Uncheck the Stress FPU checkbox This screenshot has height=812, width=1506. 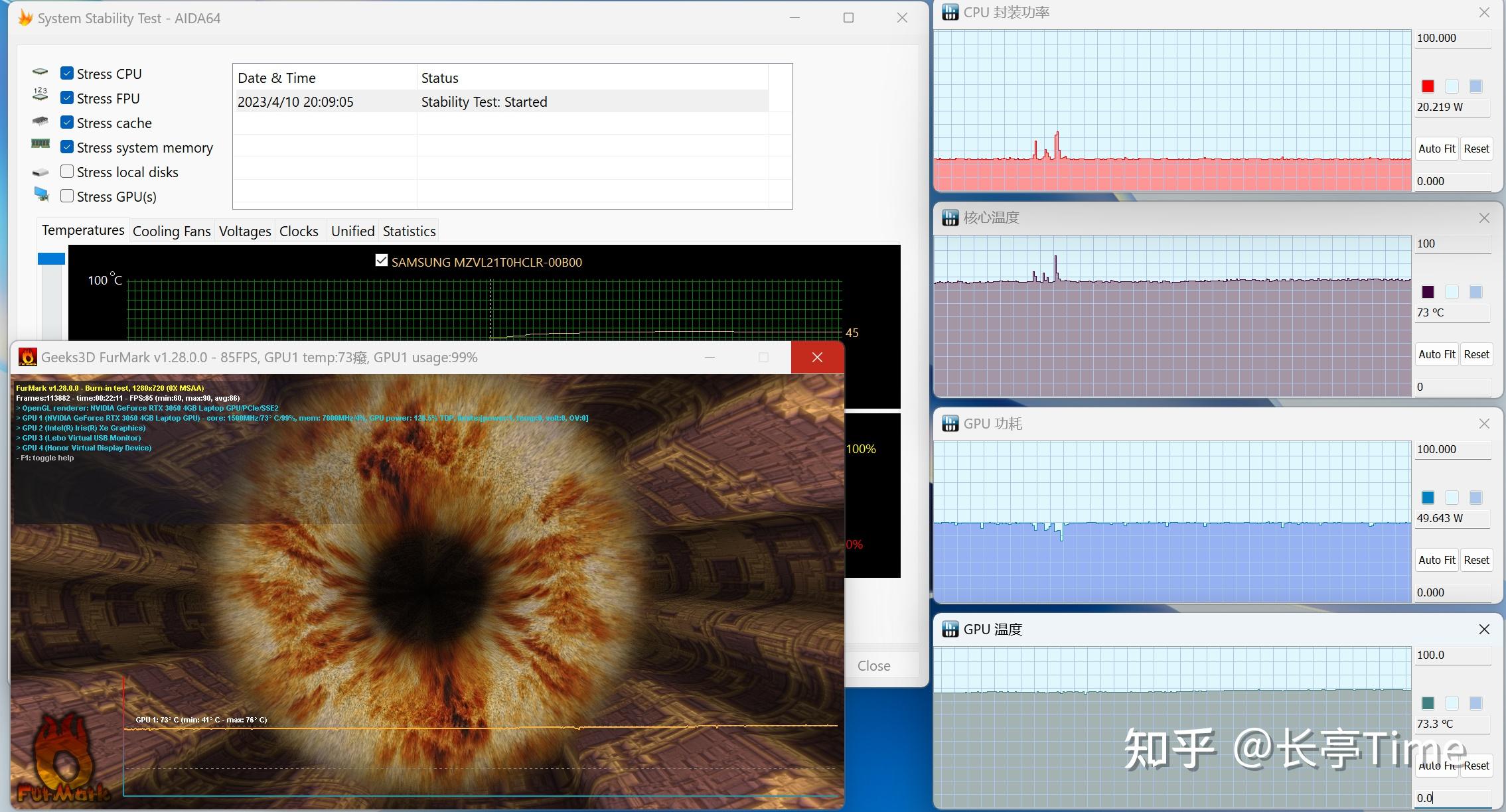[67, 98]
